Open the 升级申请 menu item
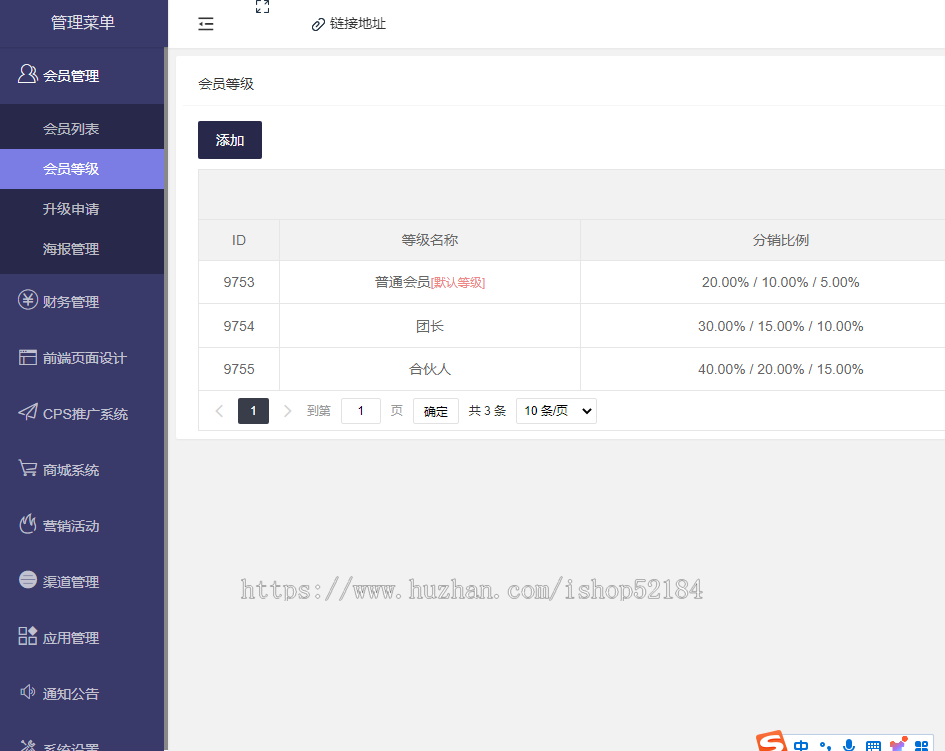 coord(82,209)
